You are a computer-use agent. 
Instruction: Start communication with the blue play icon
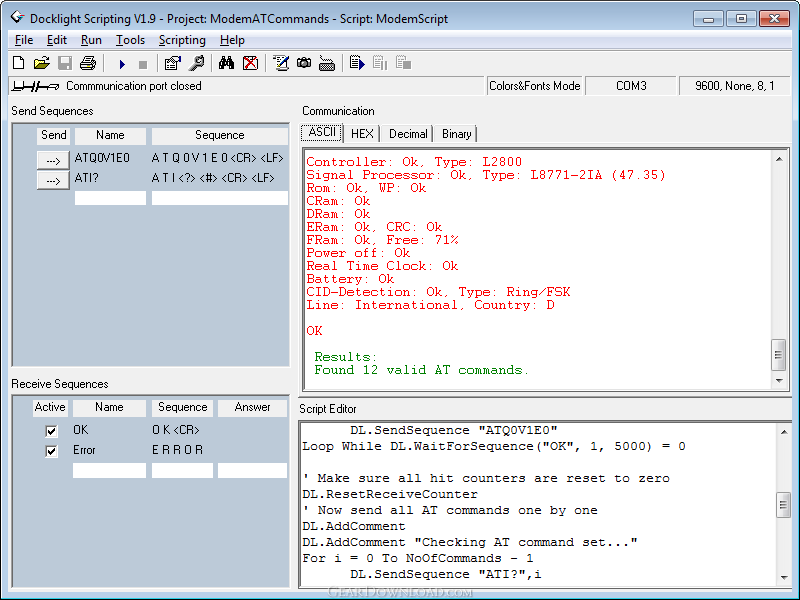(x=122, y=64)
